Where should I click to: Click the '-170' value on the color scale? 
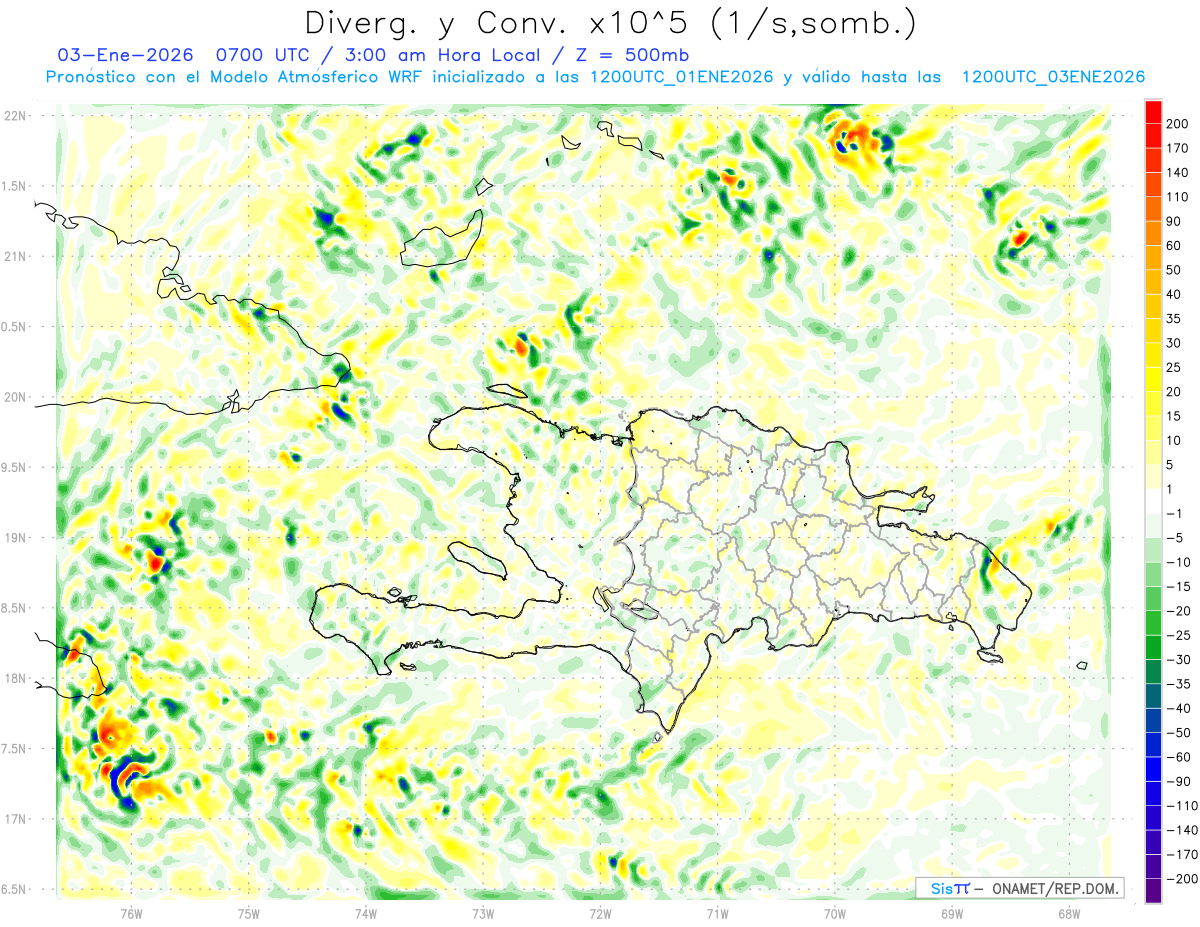1183,854
